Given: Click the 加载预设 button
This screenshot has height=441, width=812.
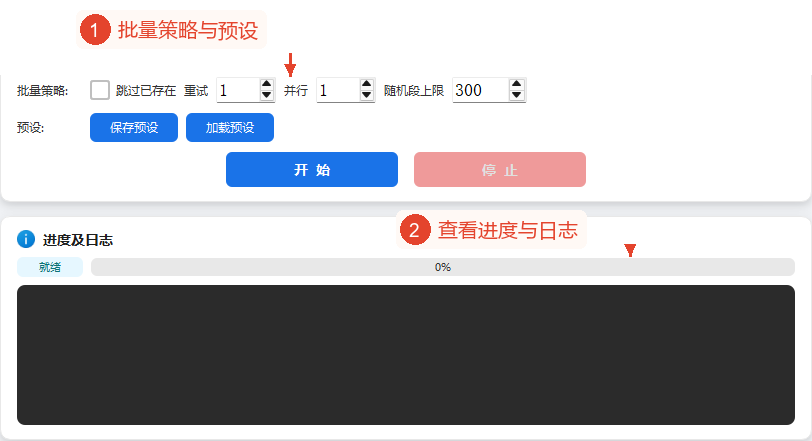Looking at the screenshot, I should 230,127.
